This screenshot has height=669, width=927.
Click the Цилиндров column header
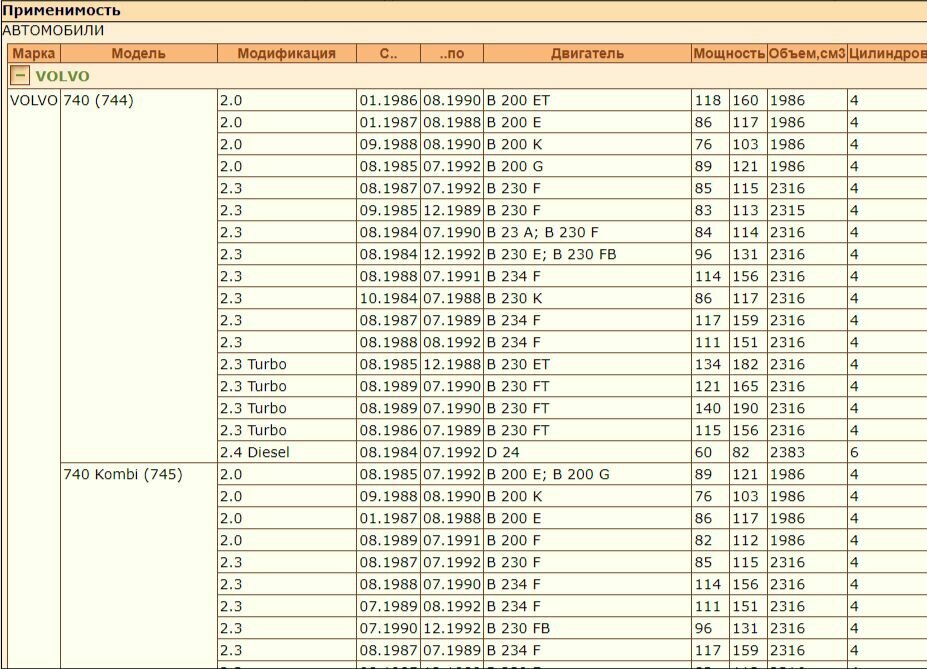point(887,53)
